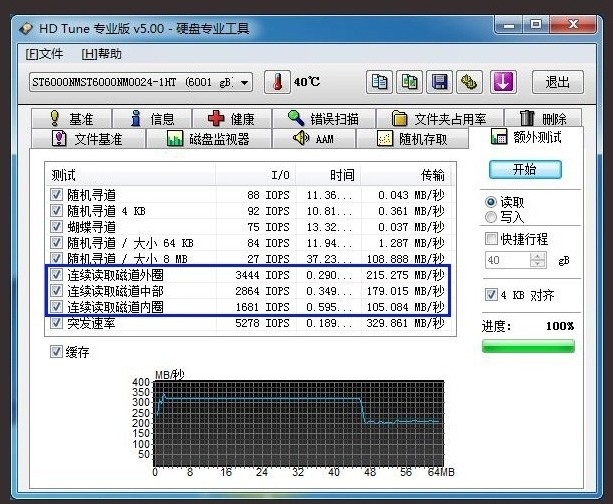Open the 健康 tab

pos(232,118)
